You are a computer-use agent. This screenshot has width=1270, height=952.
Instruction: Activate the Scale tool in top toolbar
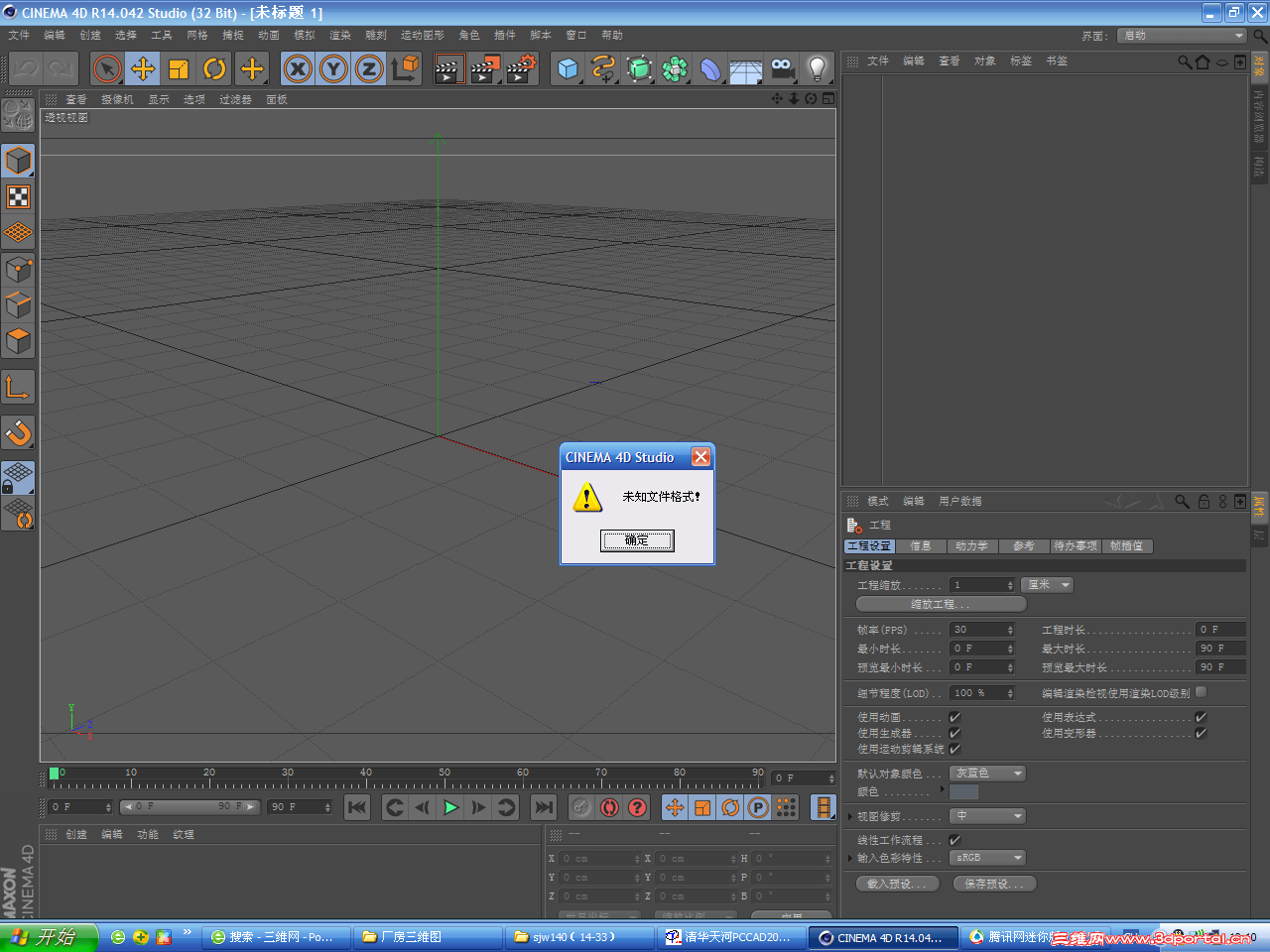pyautogui.click(x=179, y=68)
